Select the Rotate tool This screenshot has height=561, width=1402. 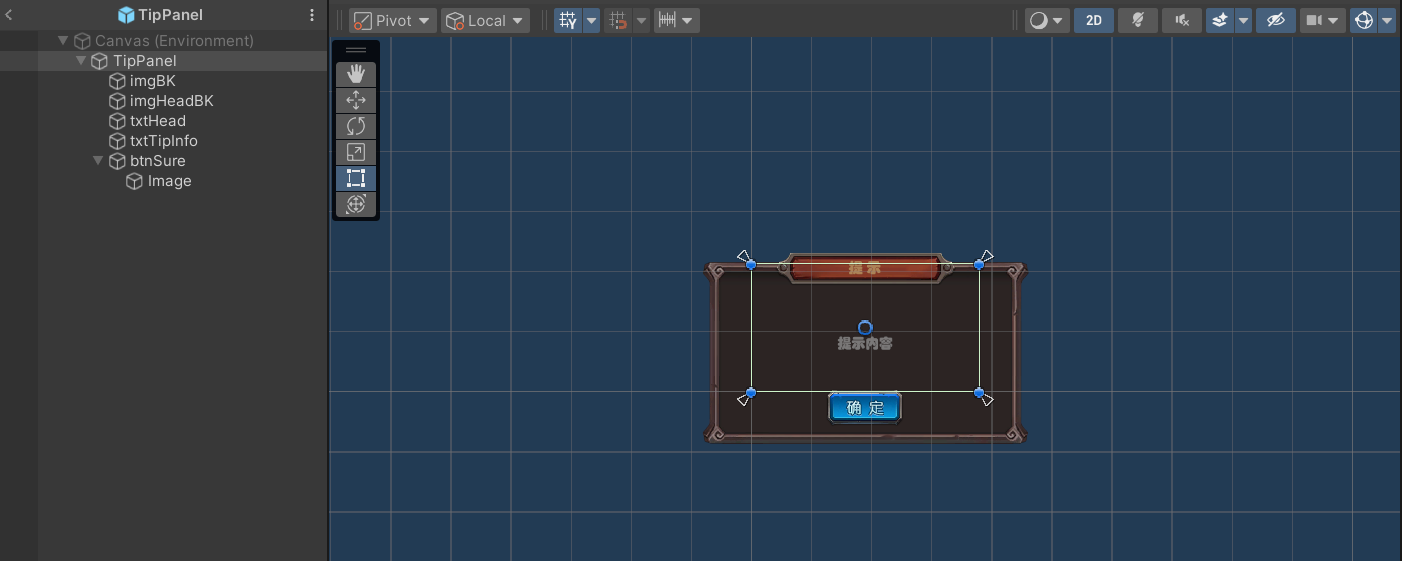(356, 126)
